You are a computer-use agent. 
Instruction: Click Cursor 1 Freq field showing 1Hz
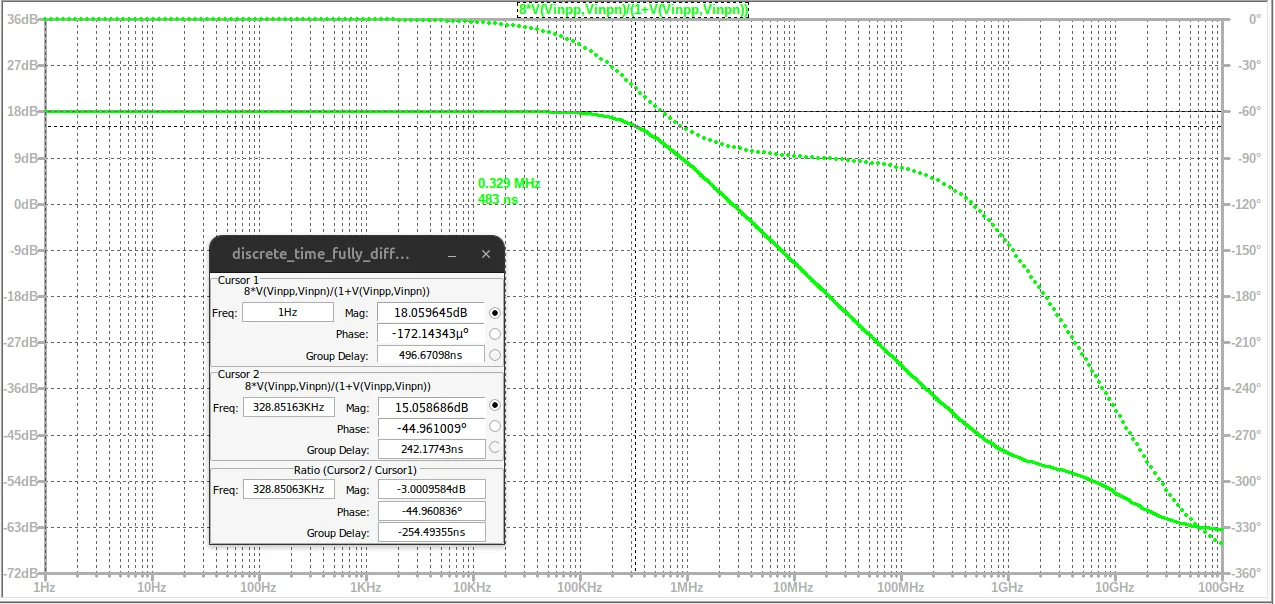(288, 312)
